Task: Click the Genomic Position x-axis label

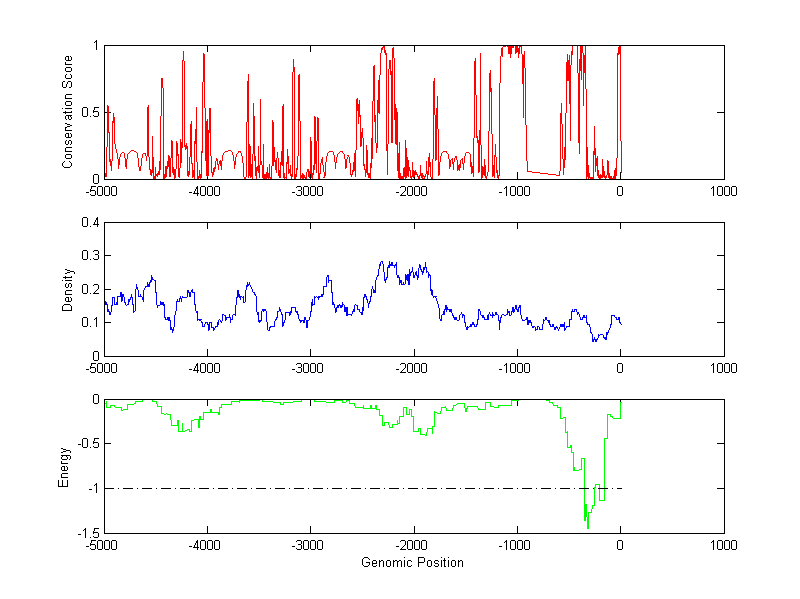Action: coord(412,562)
